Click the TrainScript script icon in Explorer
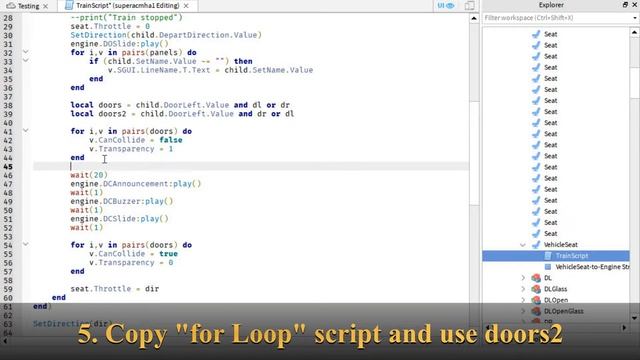 (x=548, y=256)
